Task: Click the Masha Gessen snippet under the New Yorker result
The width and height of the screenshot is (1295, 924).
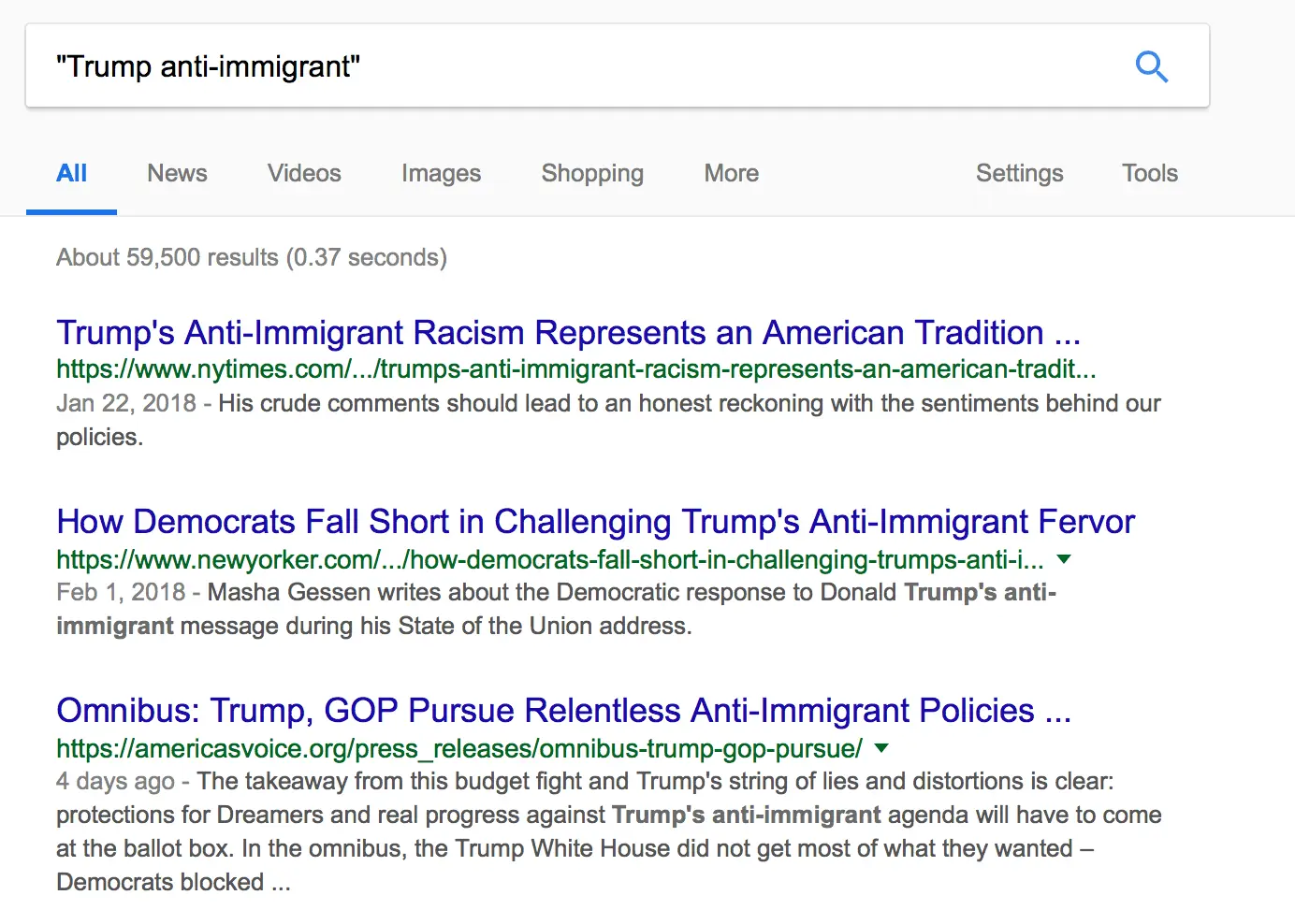Action: 556,609
